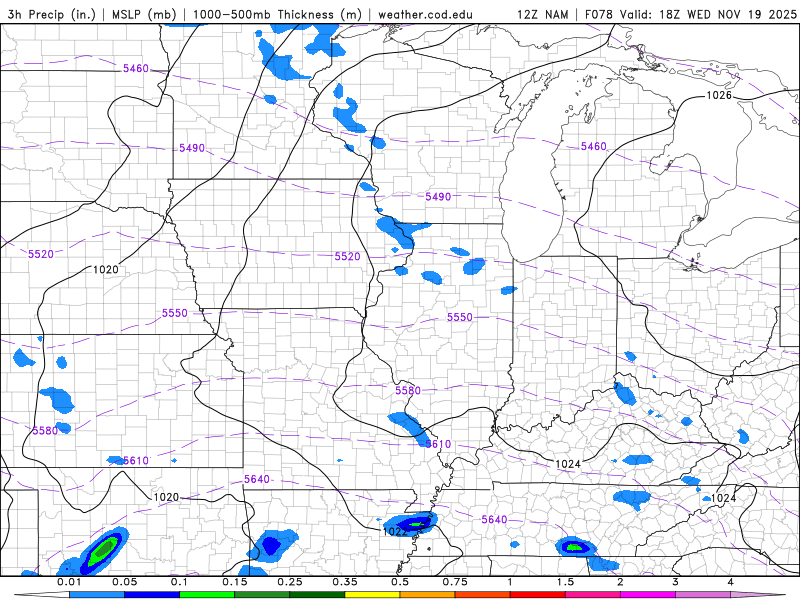This screenshot has width=800, height=600.
Task: Click the 5520 thickness label over eastern Iowa
Action: pos(347,257)
